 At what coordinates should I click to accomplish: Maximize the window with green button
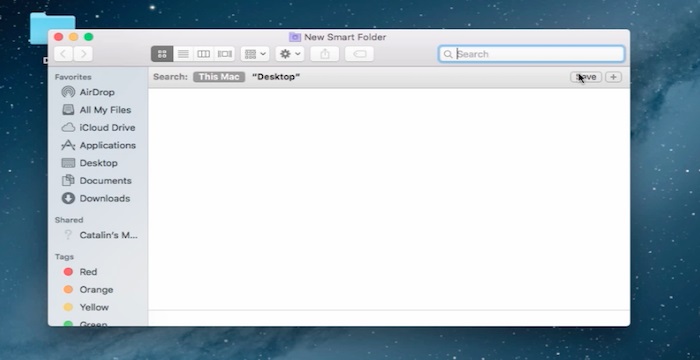[89, 37]
